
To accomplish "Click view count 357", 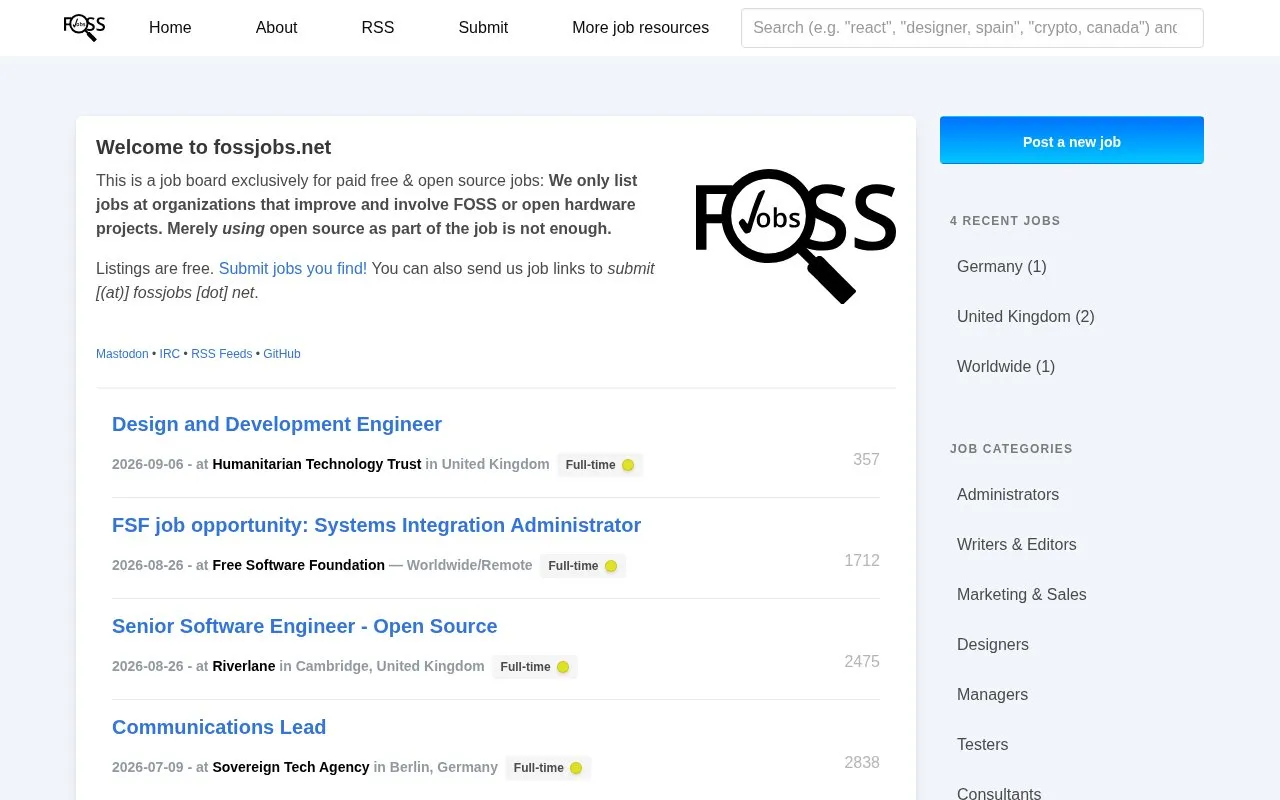I will pos(866,460).
